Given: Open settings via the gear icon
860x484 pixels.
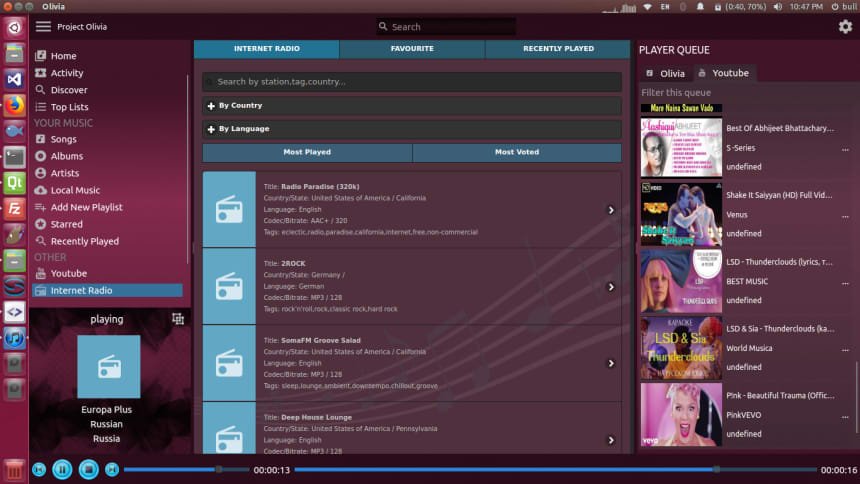Looking at the screenshot, I should [845, 26].
